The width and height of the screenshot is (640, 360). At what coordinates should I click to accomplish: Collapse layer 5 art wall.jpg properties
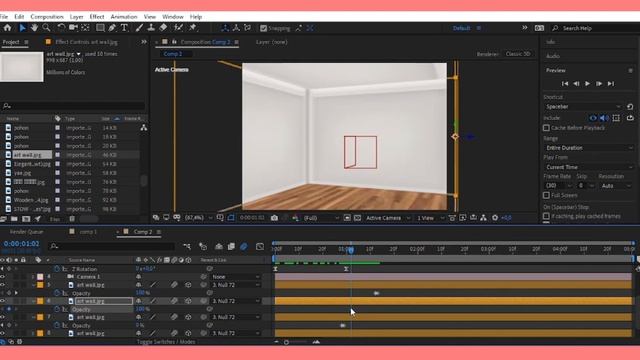click(33, 285)
